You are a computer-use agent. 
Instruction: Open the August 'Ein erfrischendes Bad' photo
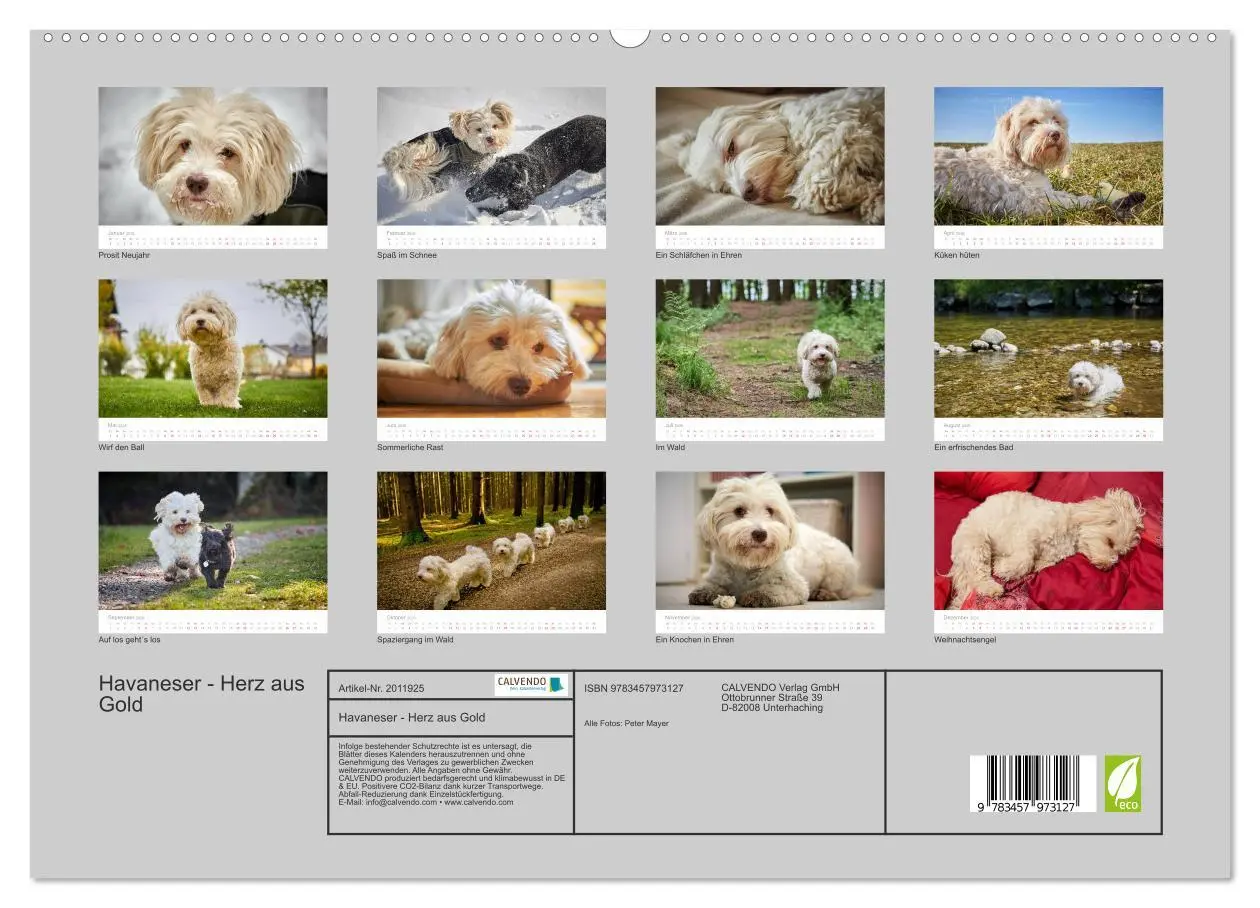[1048, 350]
